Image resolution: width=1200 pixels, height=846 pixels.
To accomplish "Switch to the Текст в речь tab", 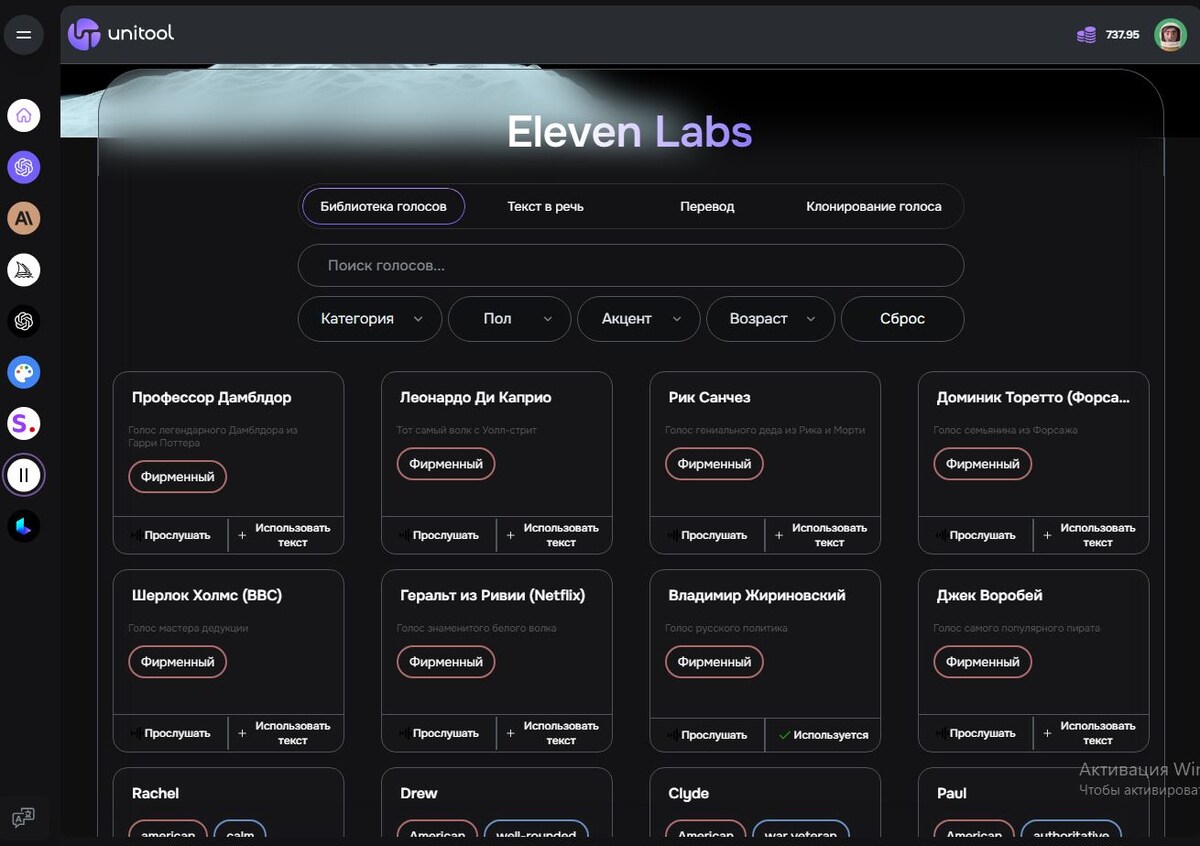I will click(545, 206).
